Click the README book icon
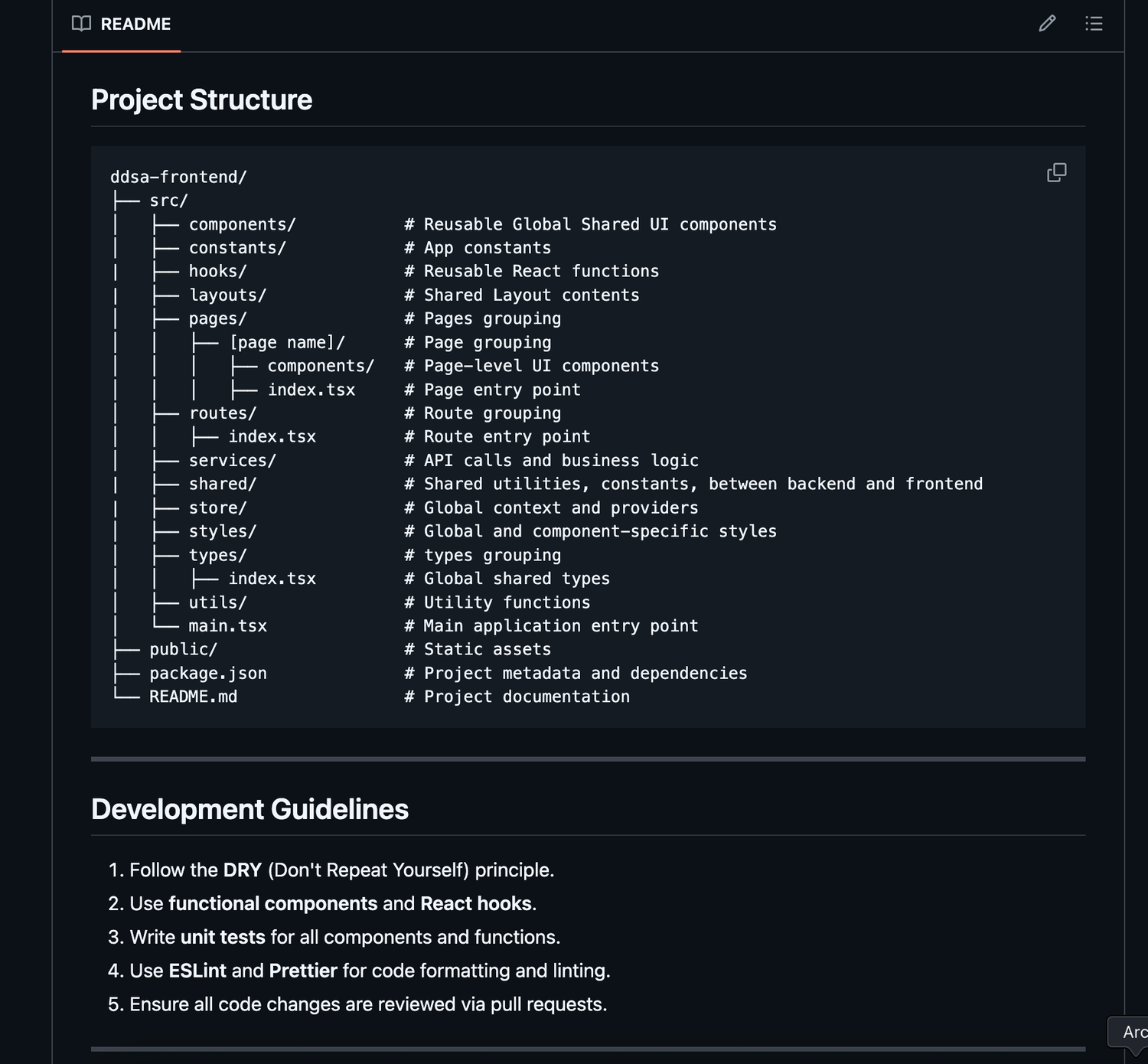Viewport: 1148px width, 1064px height. (81, 24)
